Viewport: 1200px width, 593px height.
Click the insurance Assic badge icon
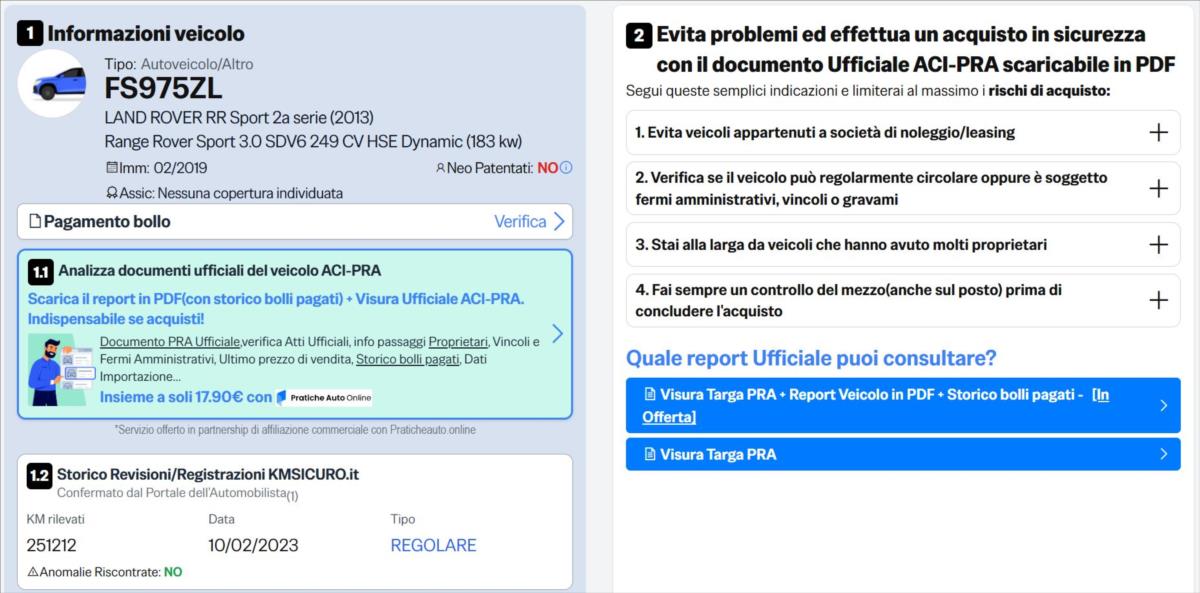(x=111, y=193)
